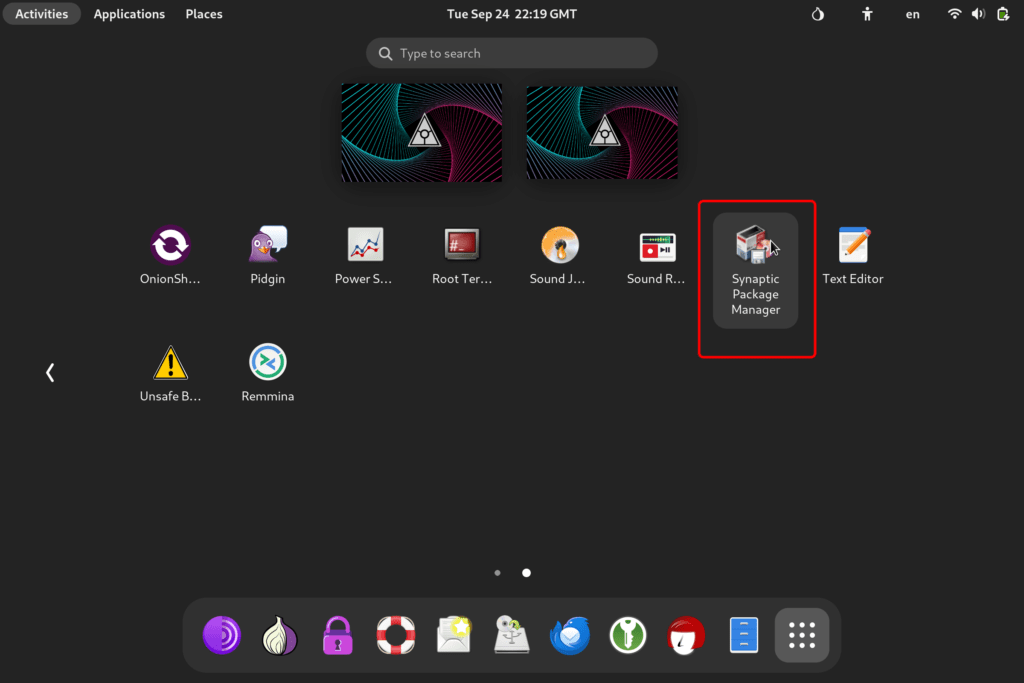Open Sound Juicer app

559,255
